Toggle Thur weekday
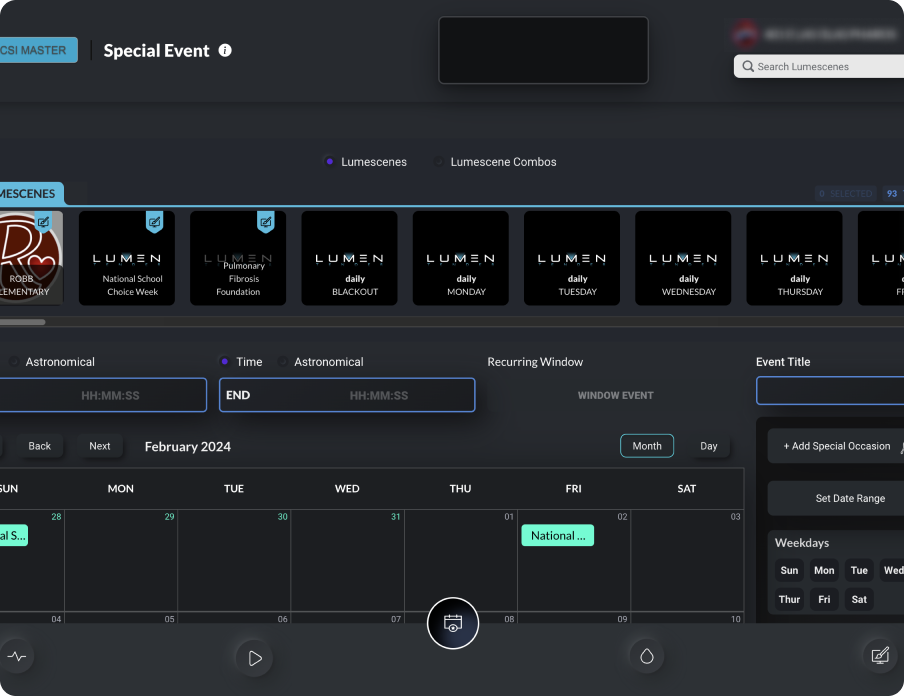 click(789, 599)
